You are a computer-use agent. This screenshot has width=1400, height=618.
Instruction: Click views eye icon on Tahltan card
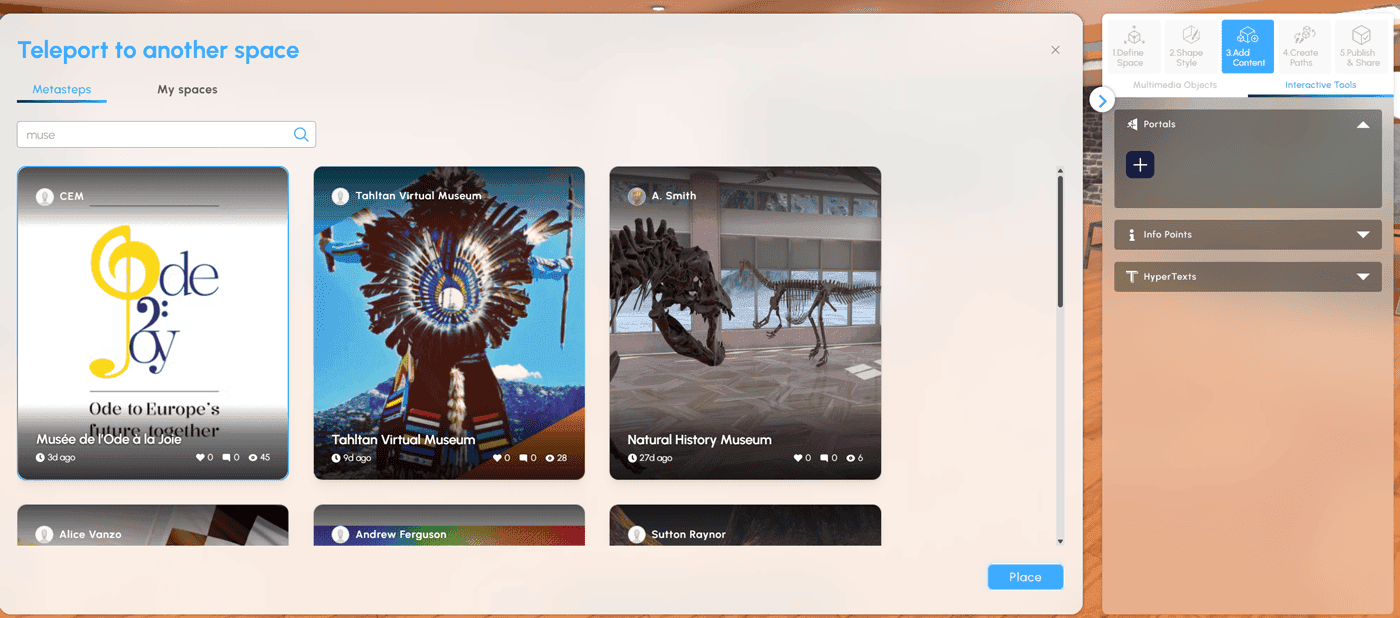coord(550,458)
